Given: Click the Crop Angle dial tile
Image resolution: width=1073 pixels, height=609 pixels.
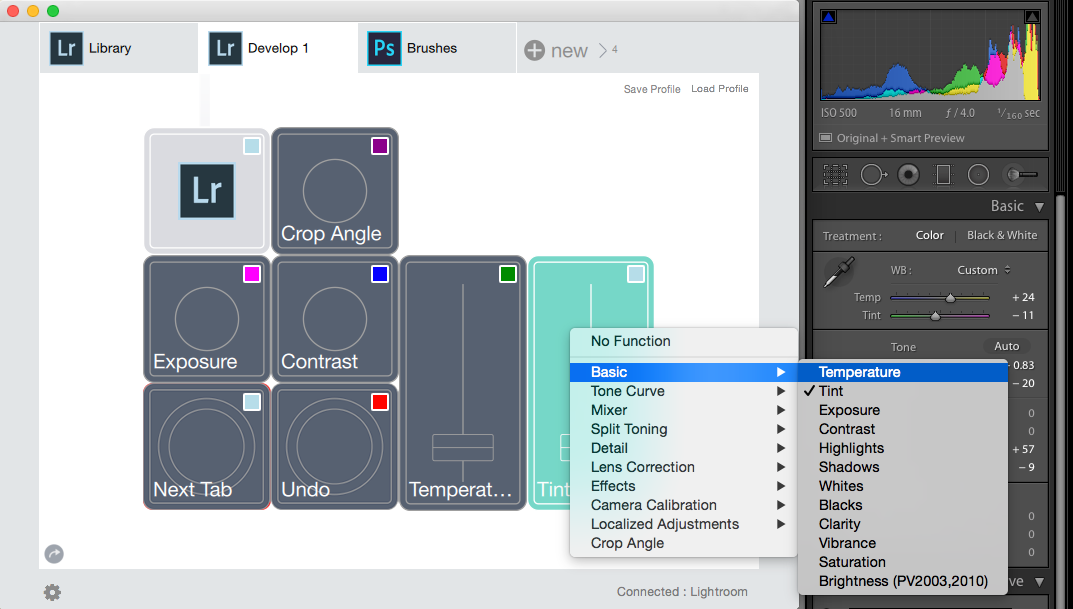Looking at the screenshot, I should point(335,191).
